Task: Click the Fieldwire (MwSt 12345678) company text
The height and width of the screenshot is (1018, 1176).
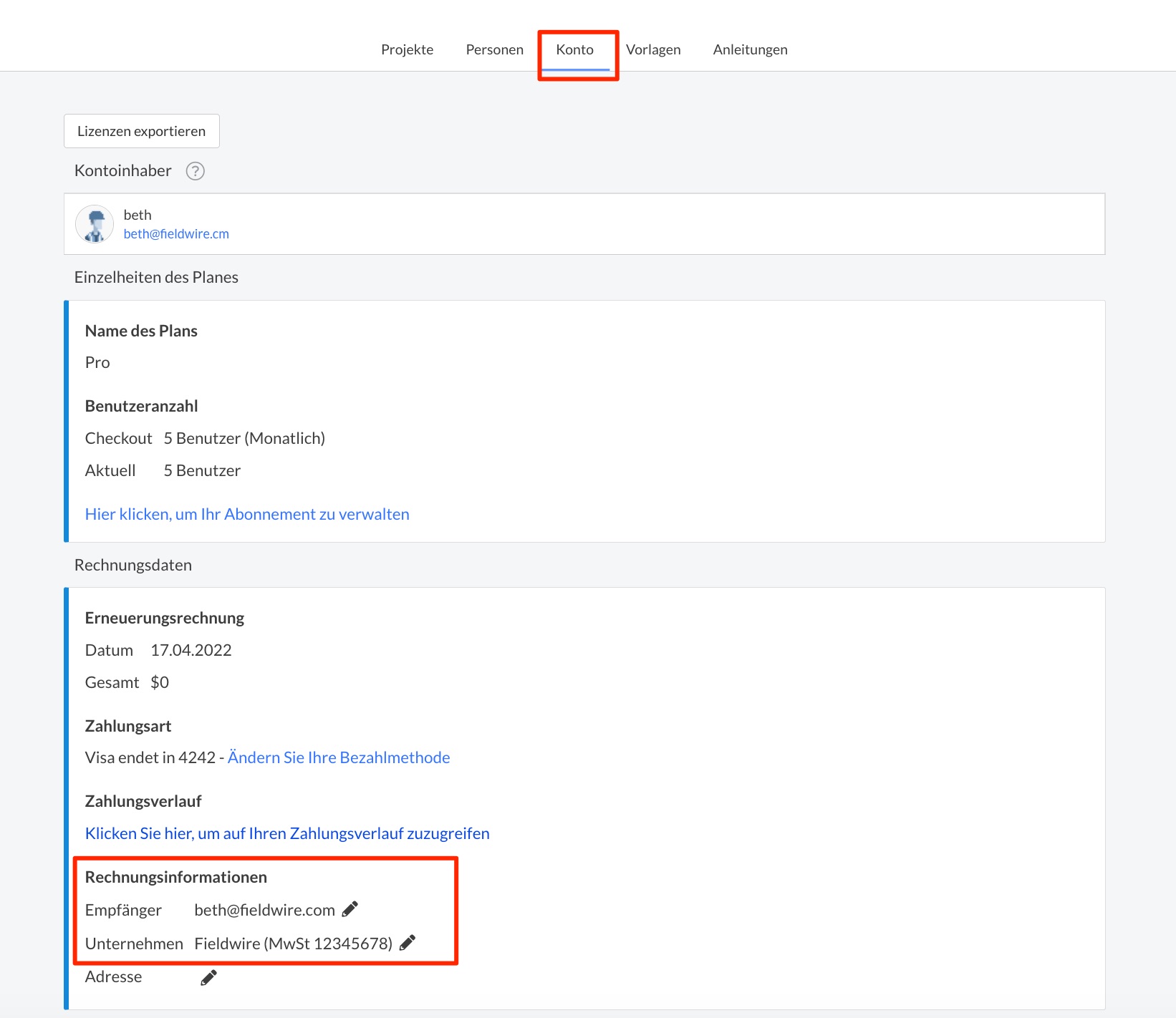Action: (293, 944)
